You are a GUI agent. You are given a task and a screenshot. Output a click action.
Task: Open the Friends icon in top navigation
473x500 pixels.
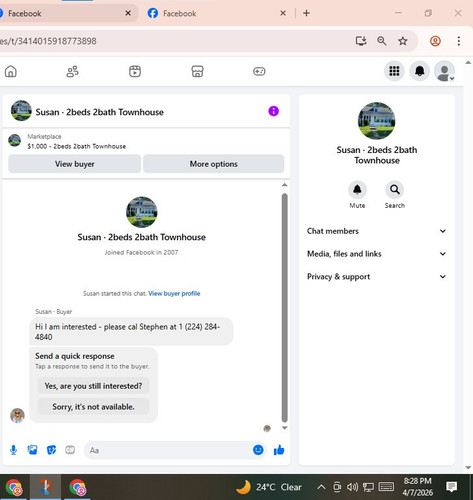click(x=72, y=71)
